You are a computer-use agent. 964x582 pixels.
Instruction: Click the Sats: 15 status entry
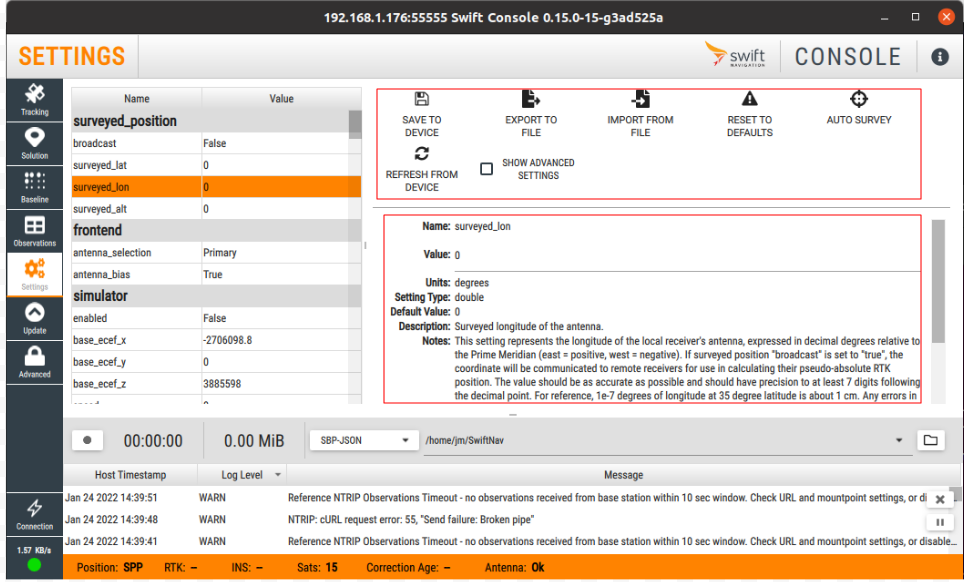point(317,567)
